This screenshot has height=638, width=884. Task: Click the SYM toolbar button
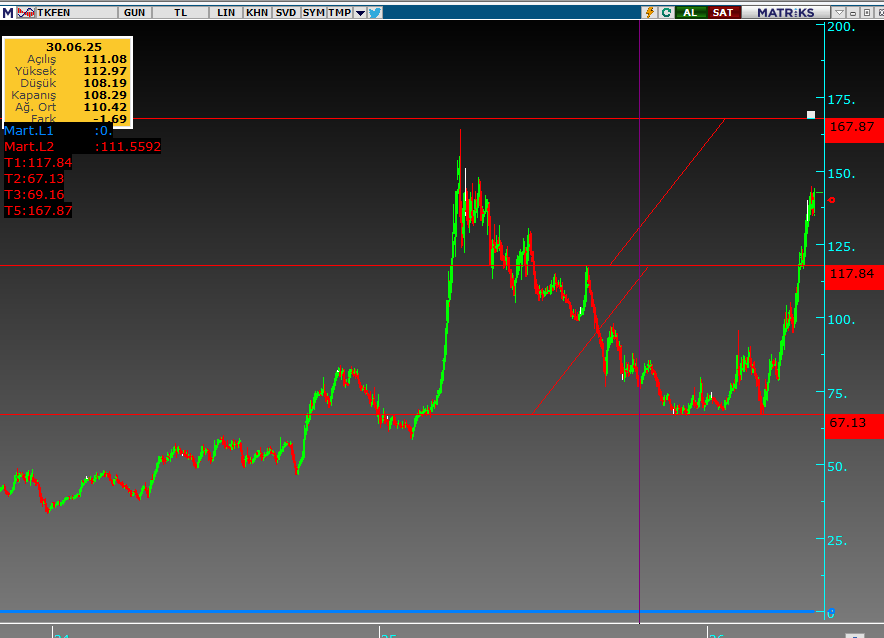coord(313,12)
